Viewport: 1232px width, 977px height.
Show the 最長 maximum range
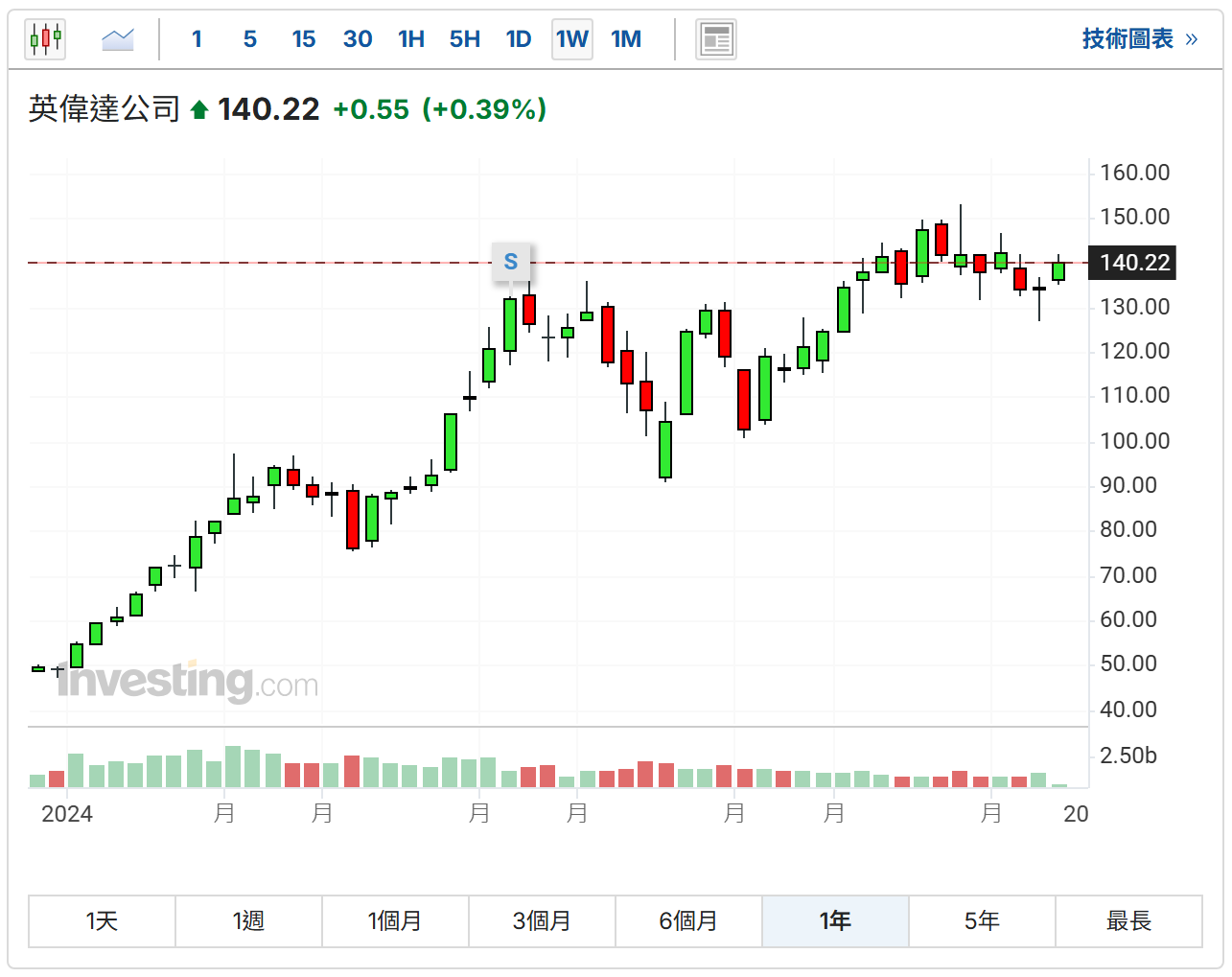[1128, 921]
